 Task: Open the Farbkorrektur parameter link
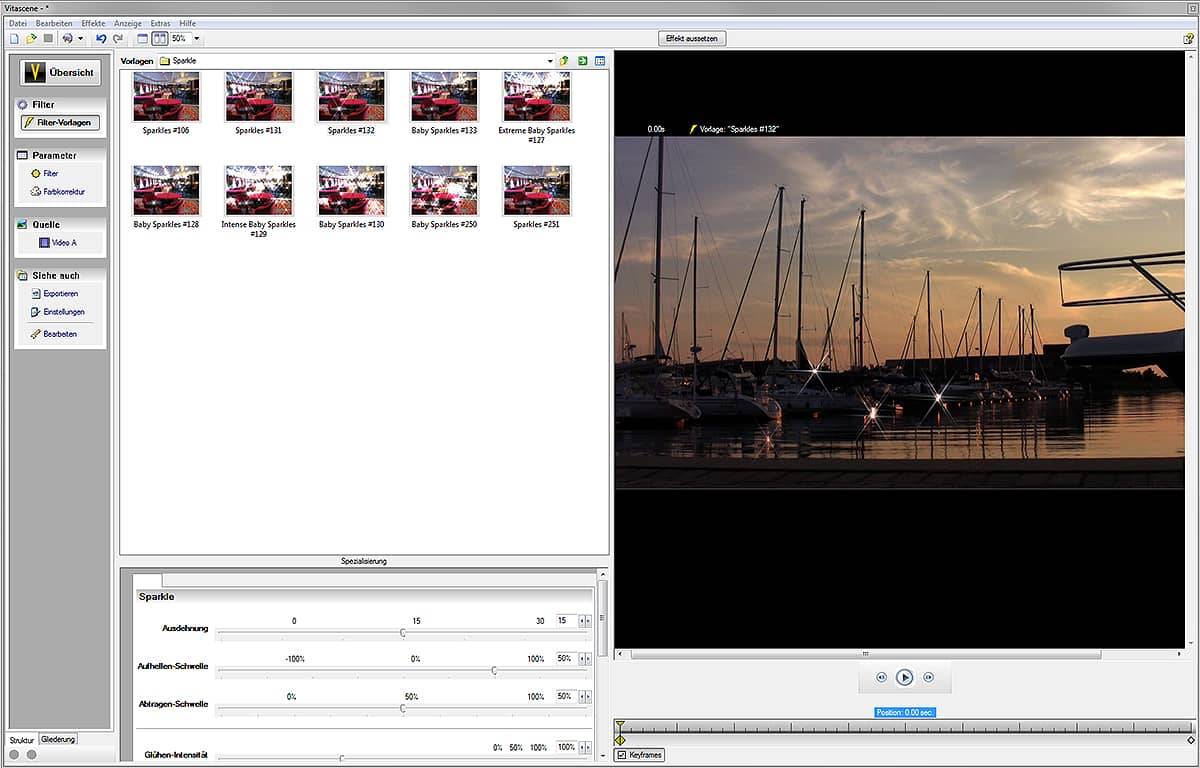point(64,191)
